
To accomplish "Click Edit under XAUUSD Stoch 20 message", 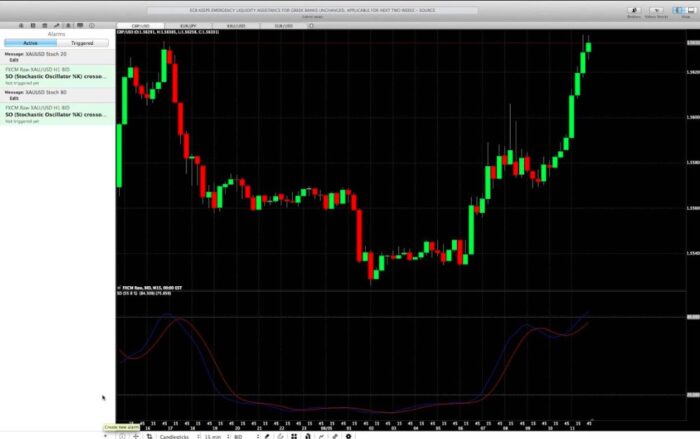I will tap(14, 60).
